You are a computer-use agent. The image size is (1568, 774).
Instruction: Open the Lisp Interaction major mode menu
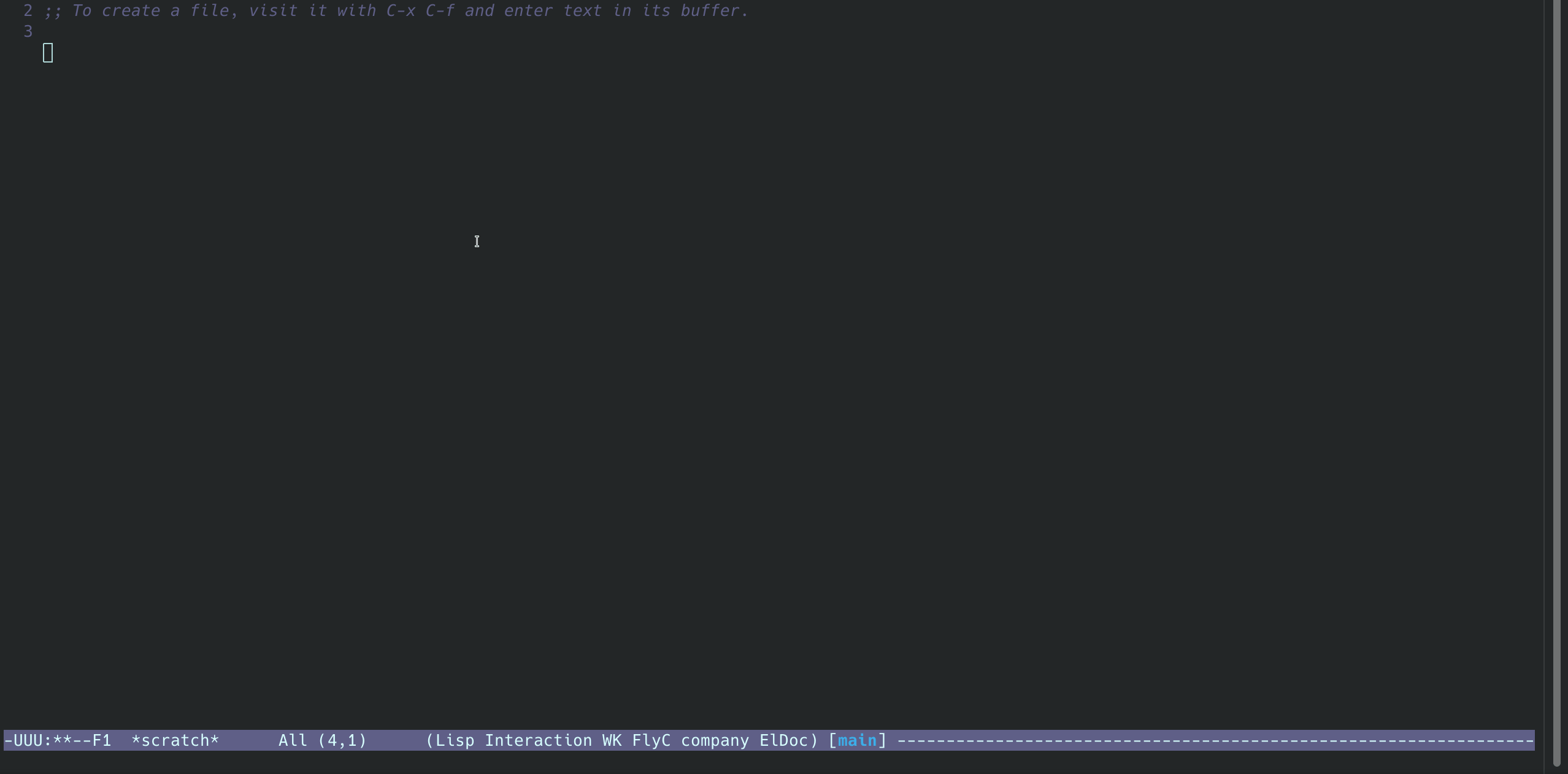(x=513, y=740)
